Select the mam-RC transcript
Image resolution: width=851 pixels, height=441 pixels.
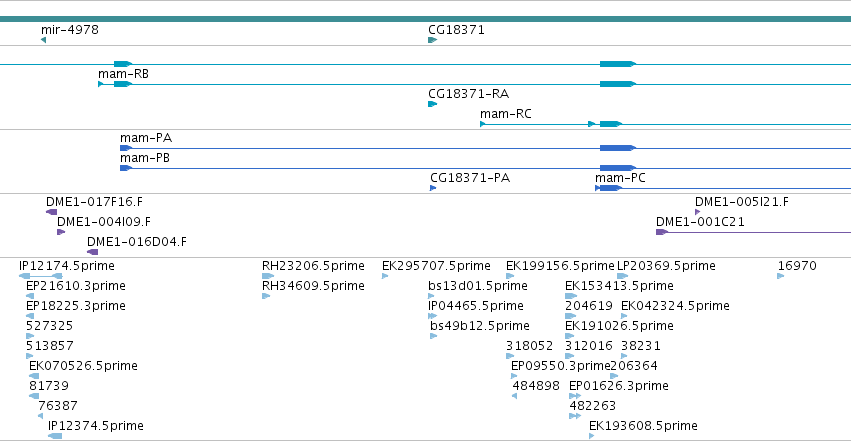[665, 124]
